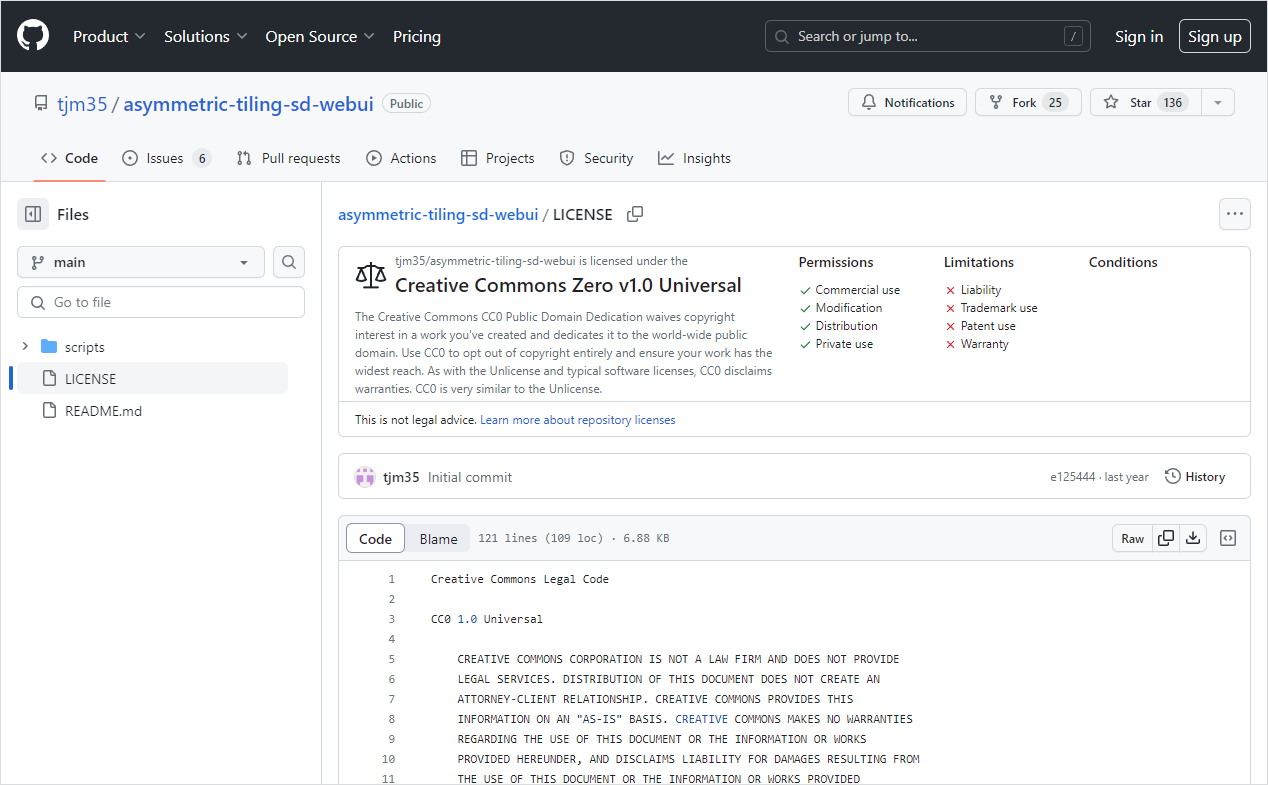
Task: Download the raw LICENSE file
Action: (1193, 538)
